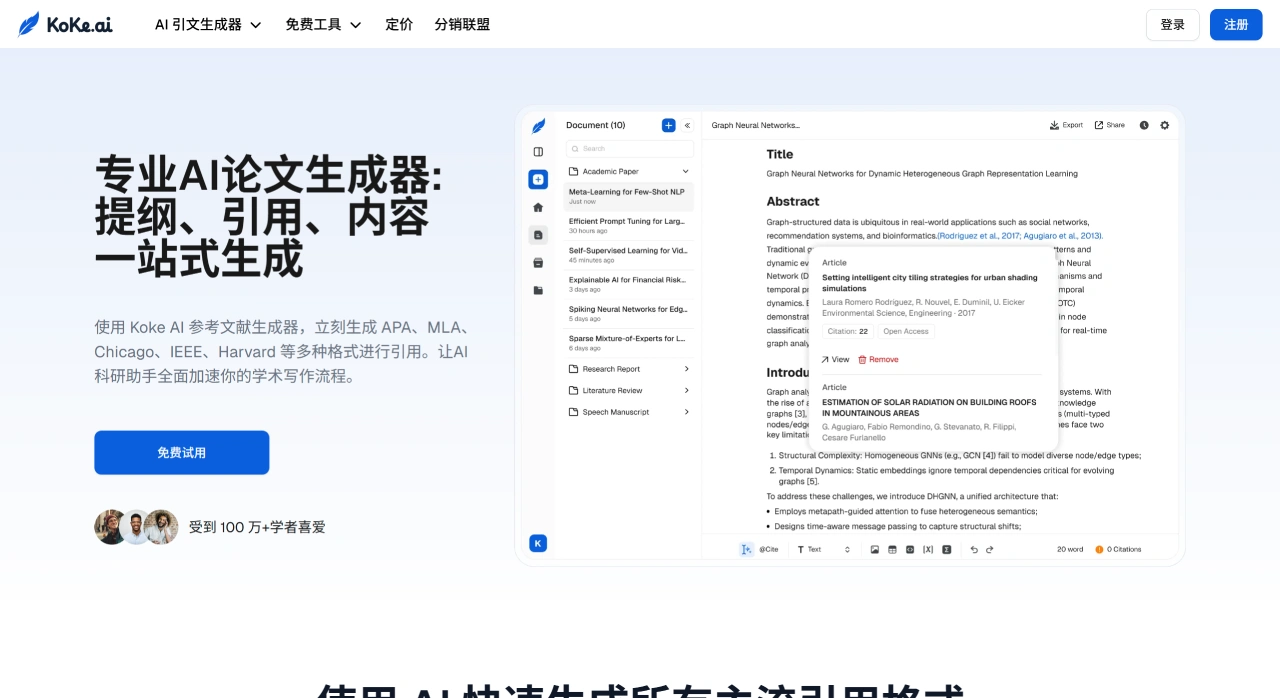Expand the 免费工具 dropdown menu

coord(323,24)
